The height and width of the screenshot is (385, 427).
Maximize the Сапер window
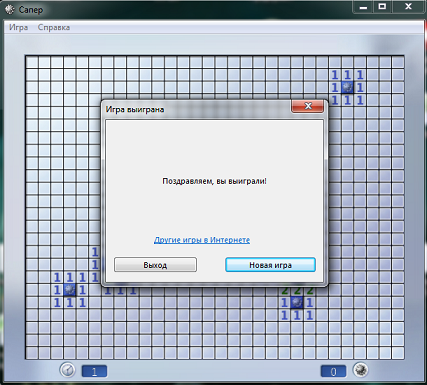pyautogui.click(x=382, y=7)
